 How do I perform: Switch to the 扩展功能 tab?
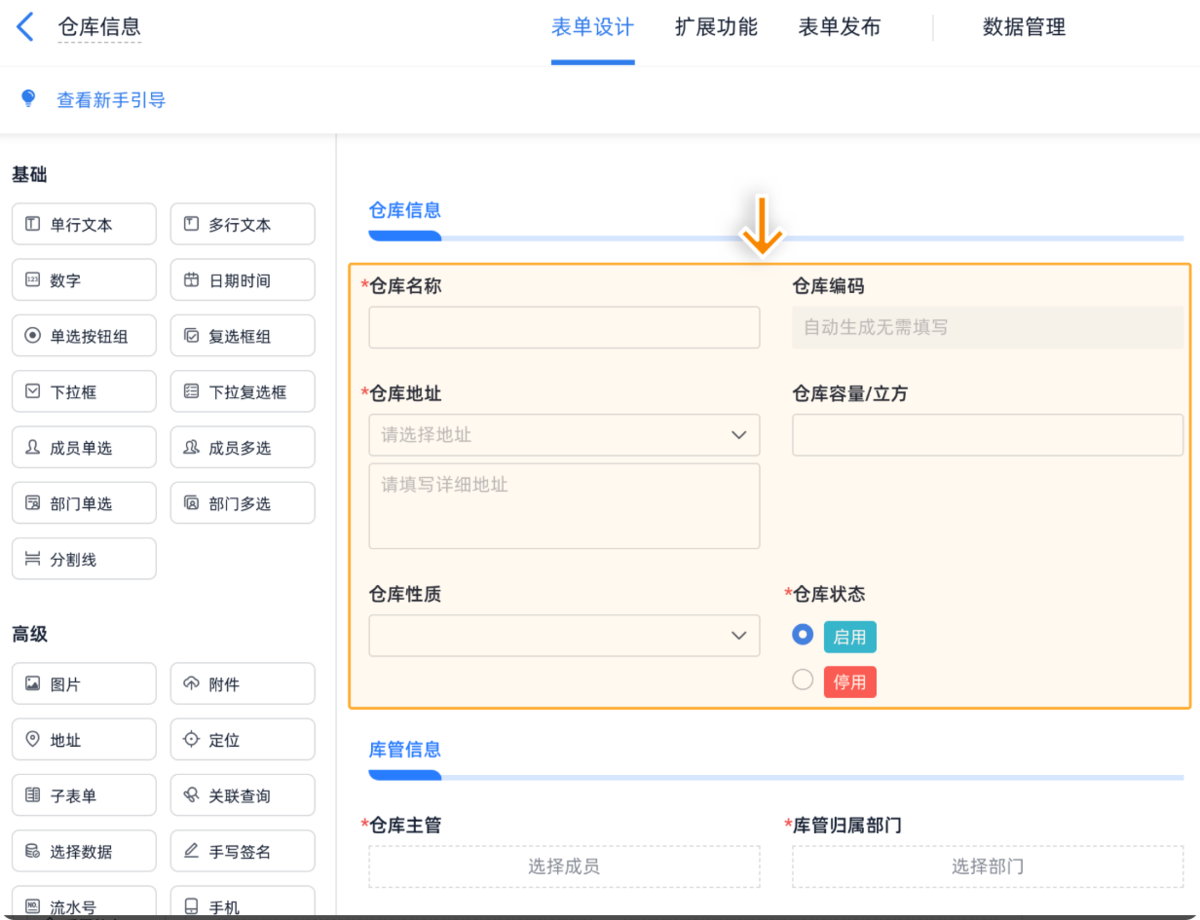(x=716, y=28)
